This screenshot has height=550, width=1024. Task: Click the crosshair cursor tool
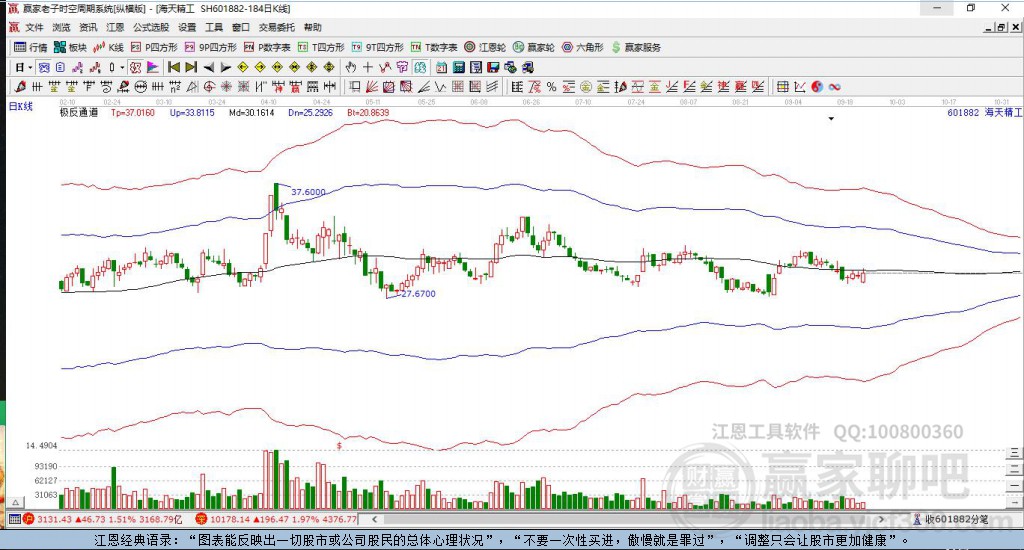pos(368,67)
